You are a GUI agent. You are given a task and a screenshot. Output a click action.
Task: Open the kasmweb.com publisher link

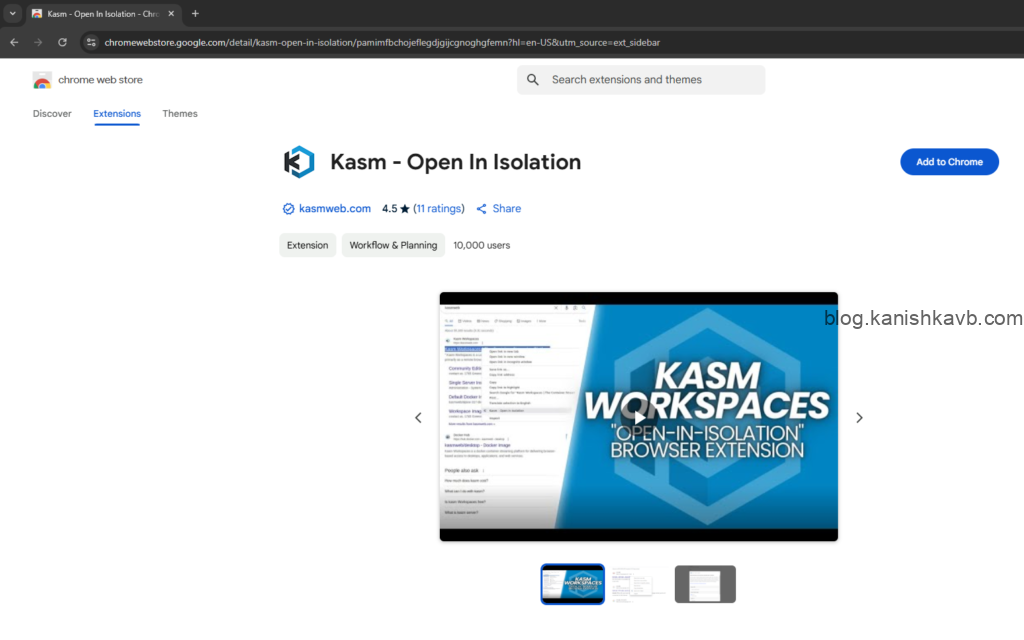point(334,209)
